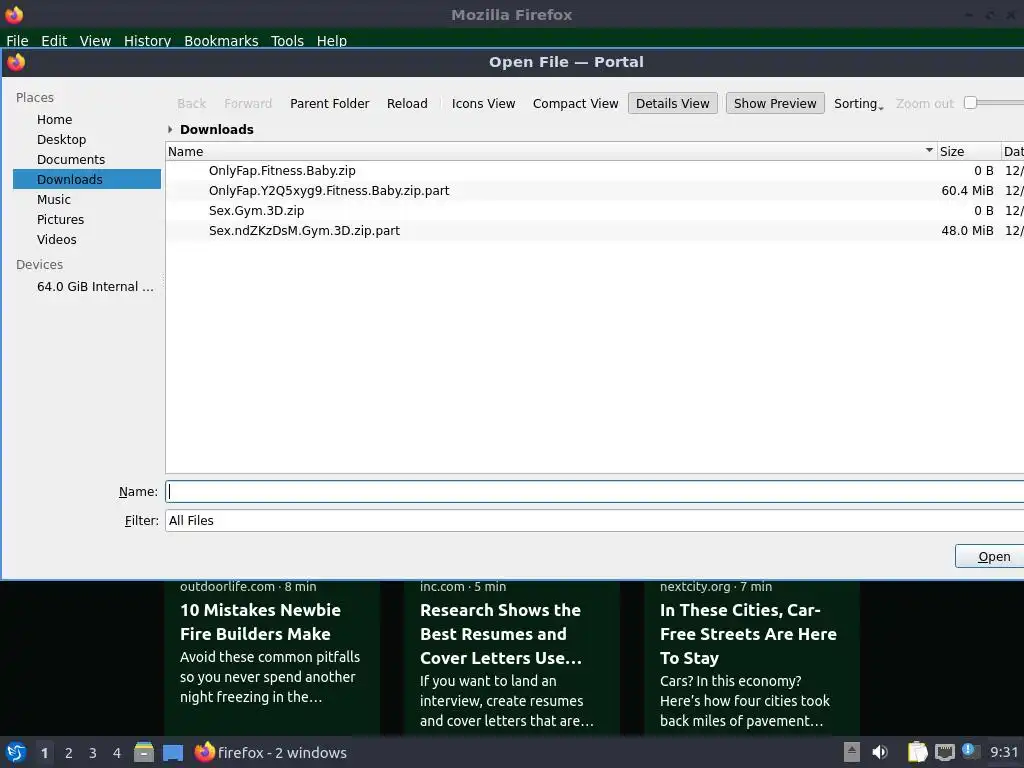The width and height of the screenshot is (1024, 768).
Task: Click the Name input field
Action: (x=594, y=492)
